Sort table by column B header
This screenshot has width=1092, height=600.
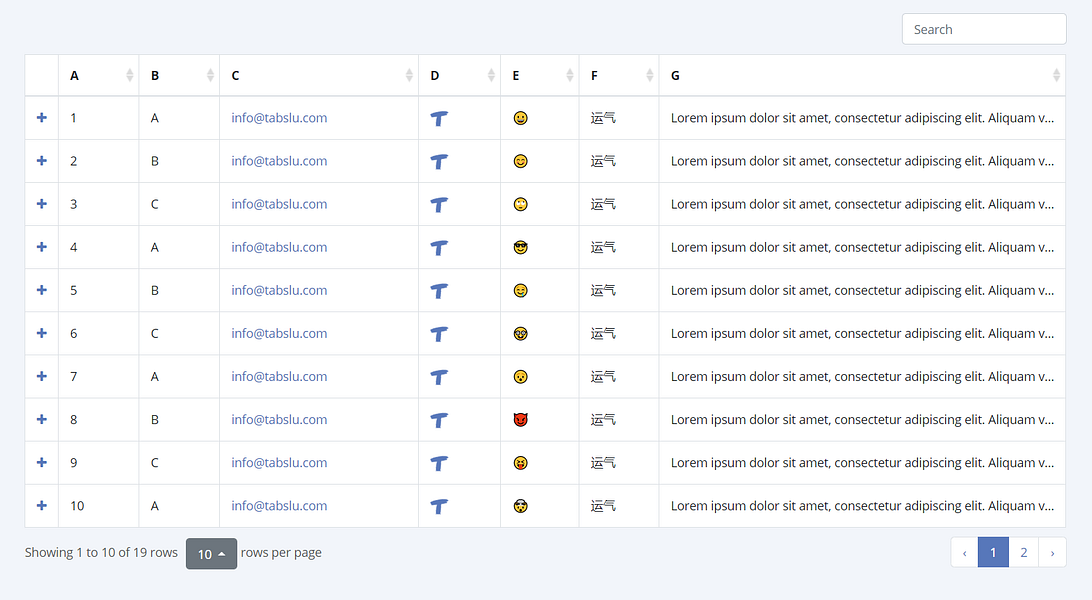coord(179,75)
